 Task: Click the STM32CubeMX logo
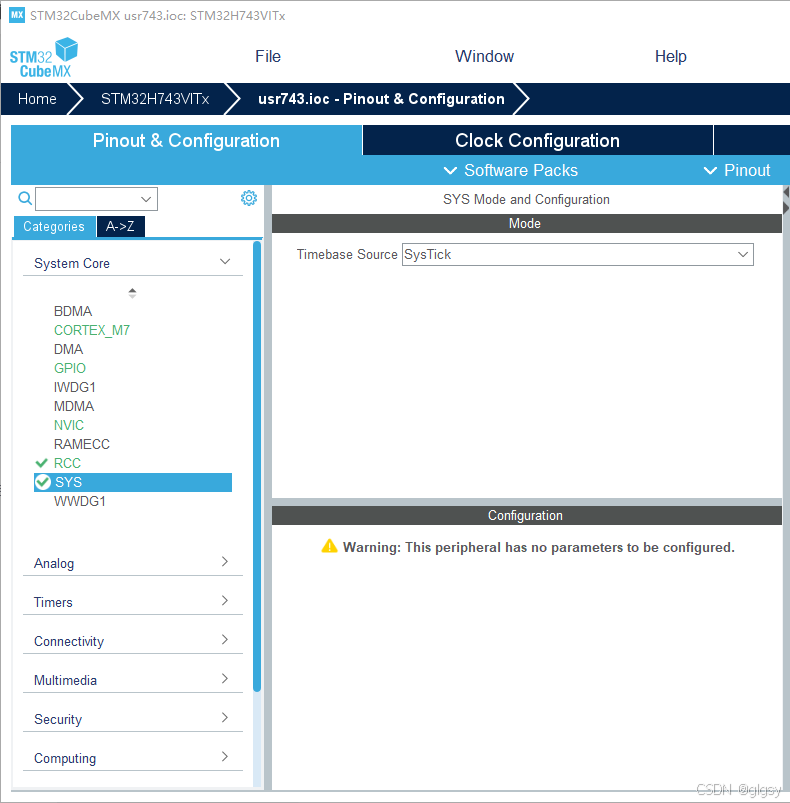(x=44, y=57)
